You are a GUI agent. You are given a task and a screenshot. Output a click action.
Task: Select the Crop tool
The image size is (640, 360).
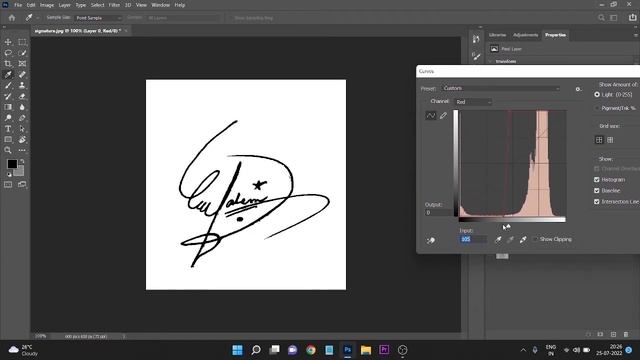tap(8, 64)
